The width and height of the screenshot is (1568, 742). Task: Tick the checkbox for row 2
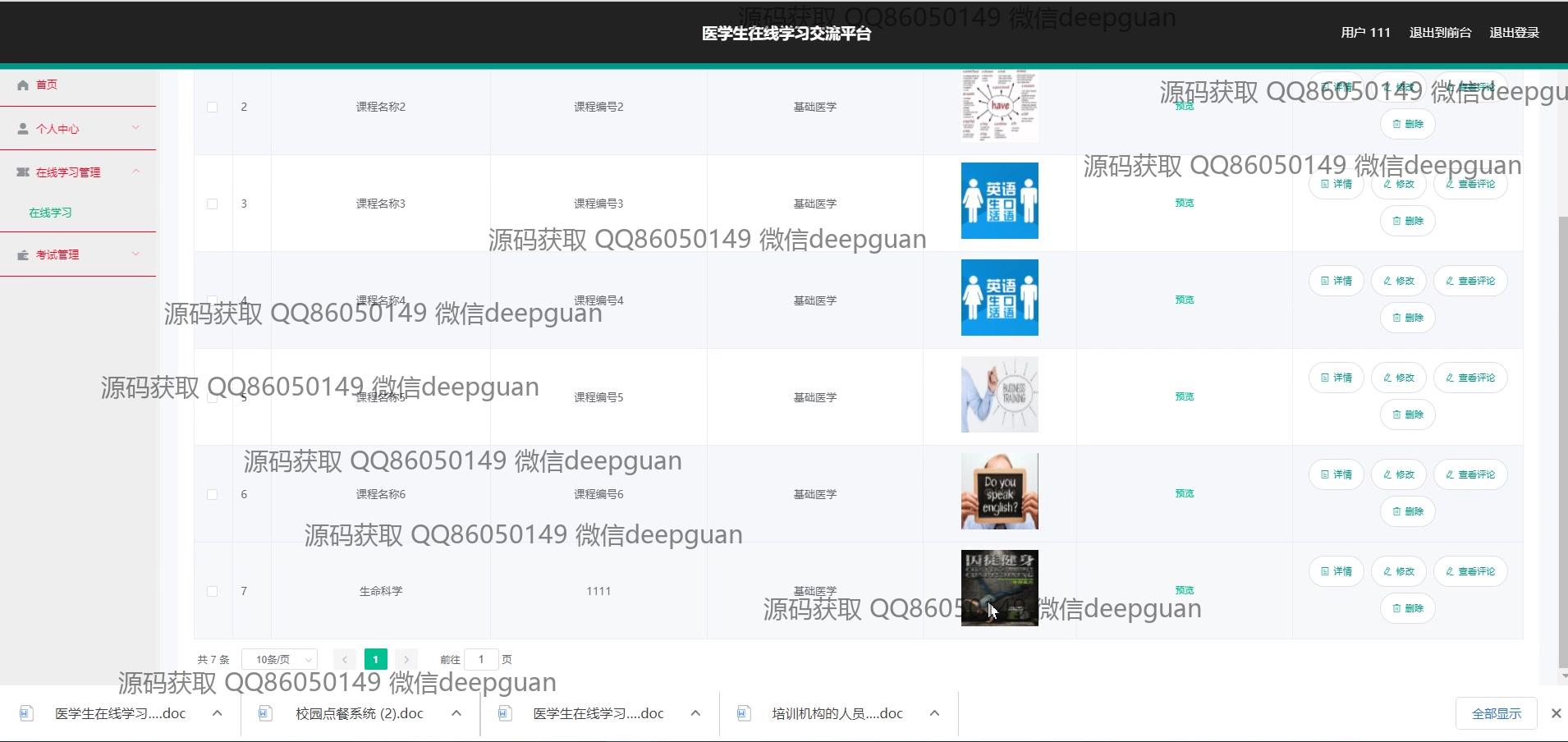[x=213, y=107]
